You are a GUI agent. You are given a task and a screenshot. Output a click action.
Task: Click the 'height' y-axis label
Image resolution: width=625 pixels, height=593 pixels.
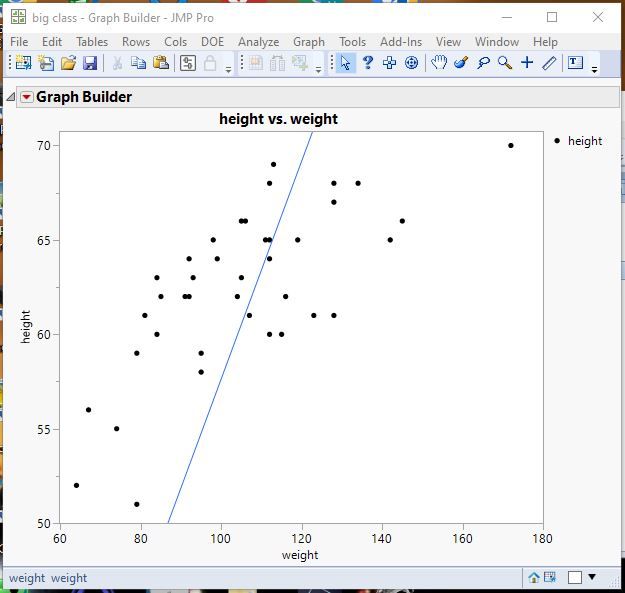click(26, 327)
